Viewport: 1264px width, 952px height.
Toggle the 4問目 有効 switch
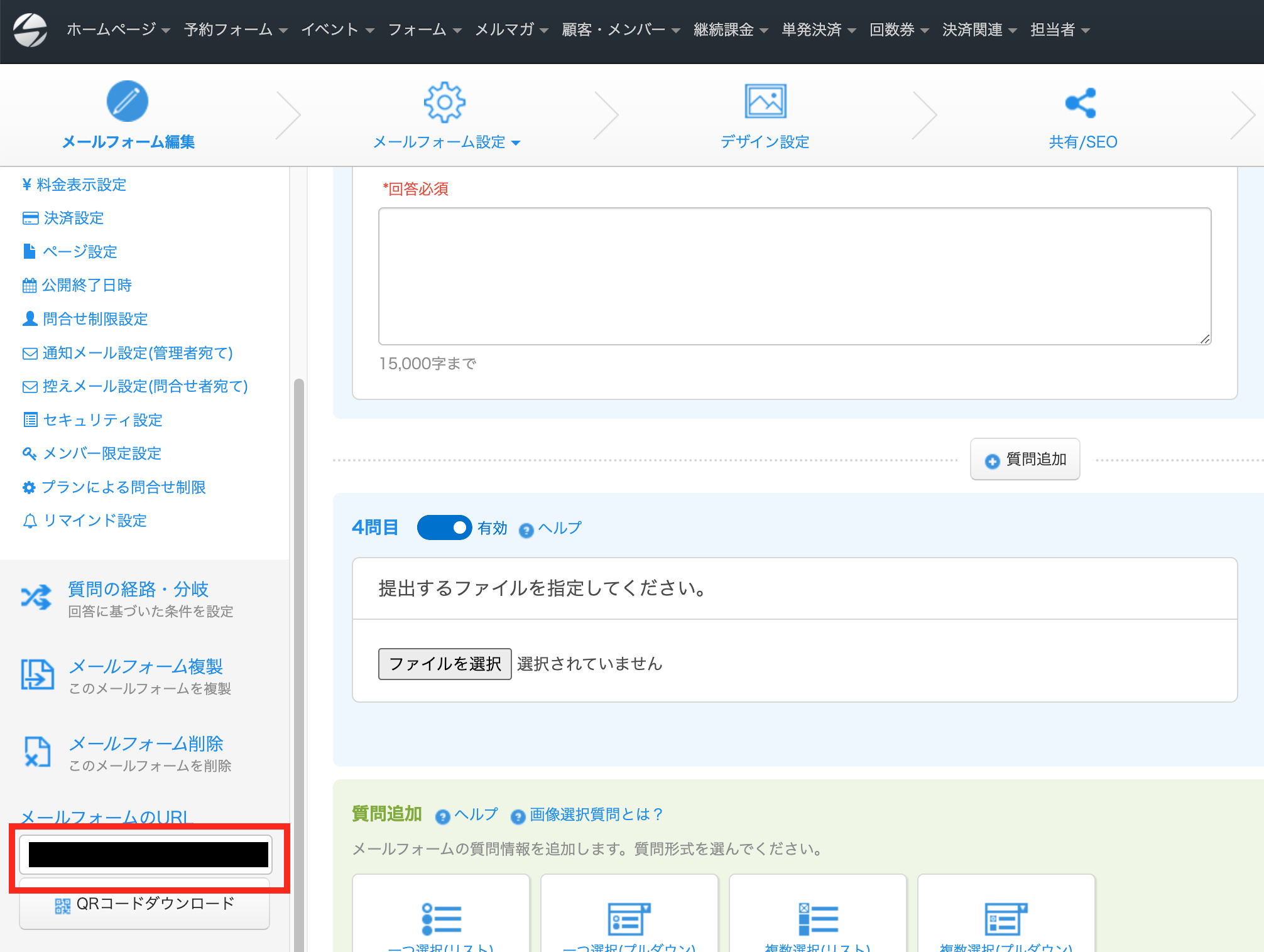pos(444,527)
